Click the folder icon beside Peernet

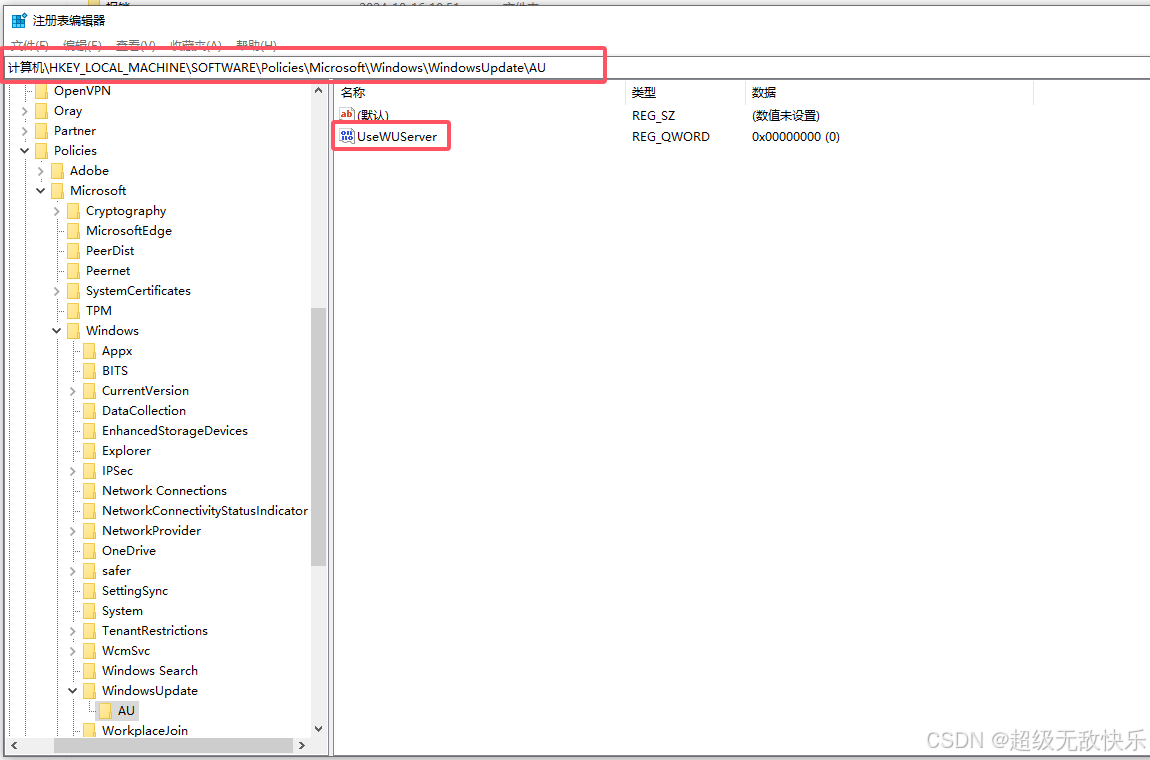(x=73, y=271)
